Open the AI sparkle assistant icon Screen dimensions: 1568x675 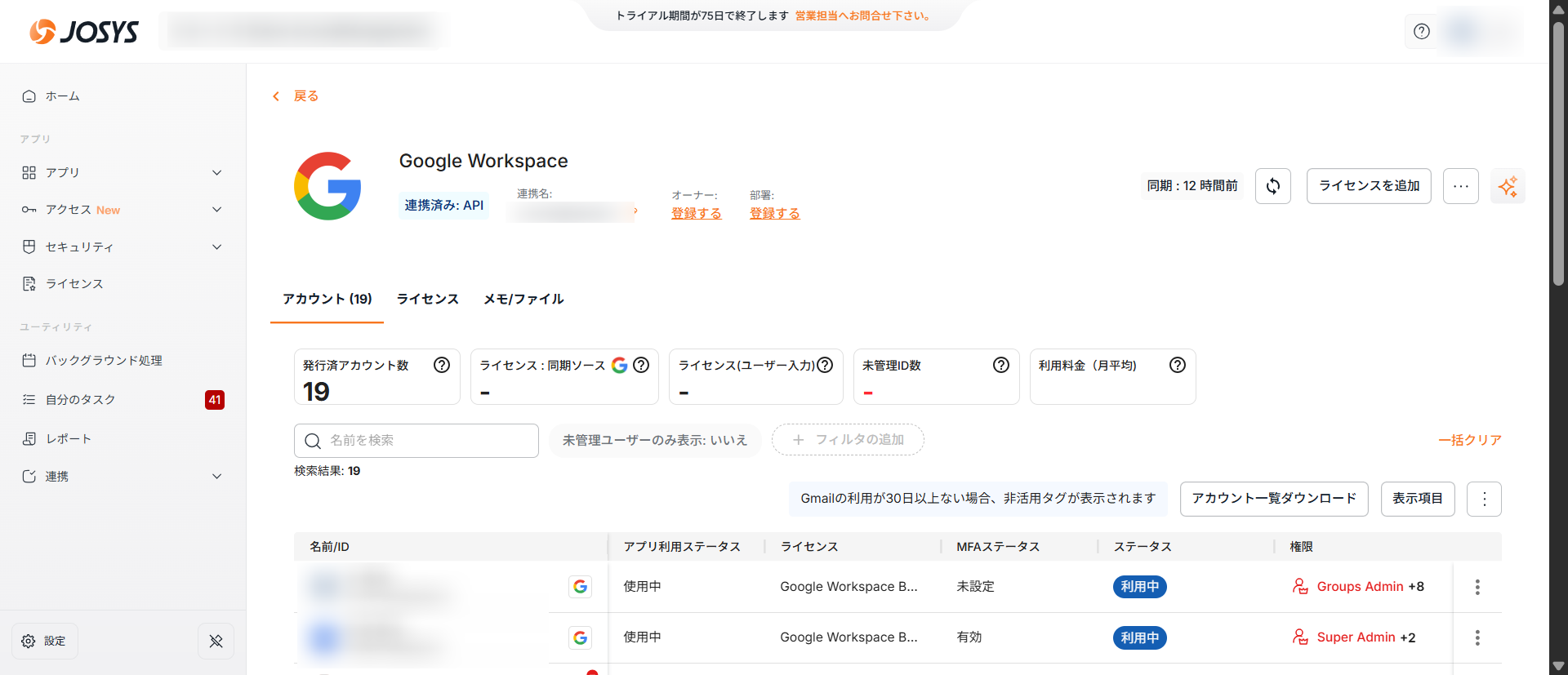1508,186
